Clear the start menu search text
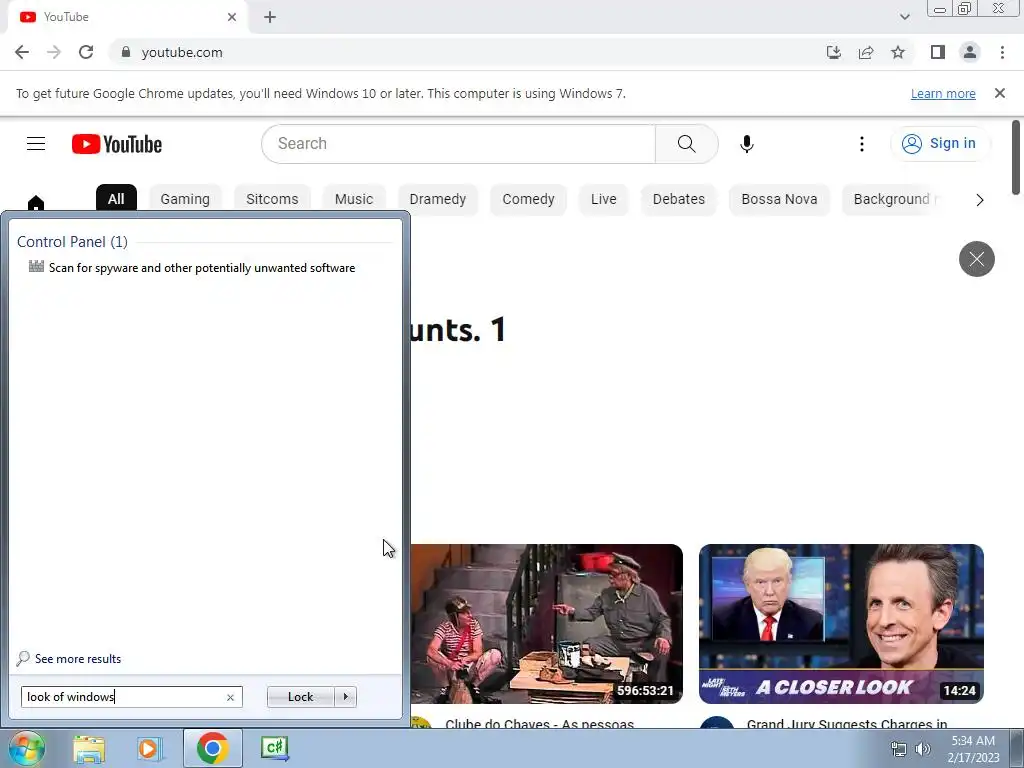The image size is (1024, 768). 230,697
